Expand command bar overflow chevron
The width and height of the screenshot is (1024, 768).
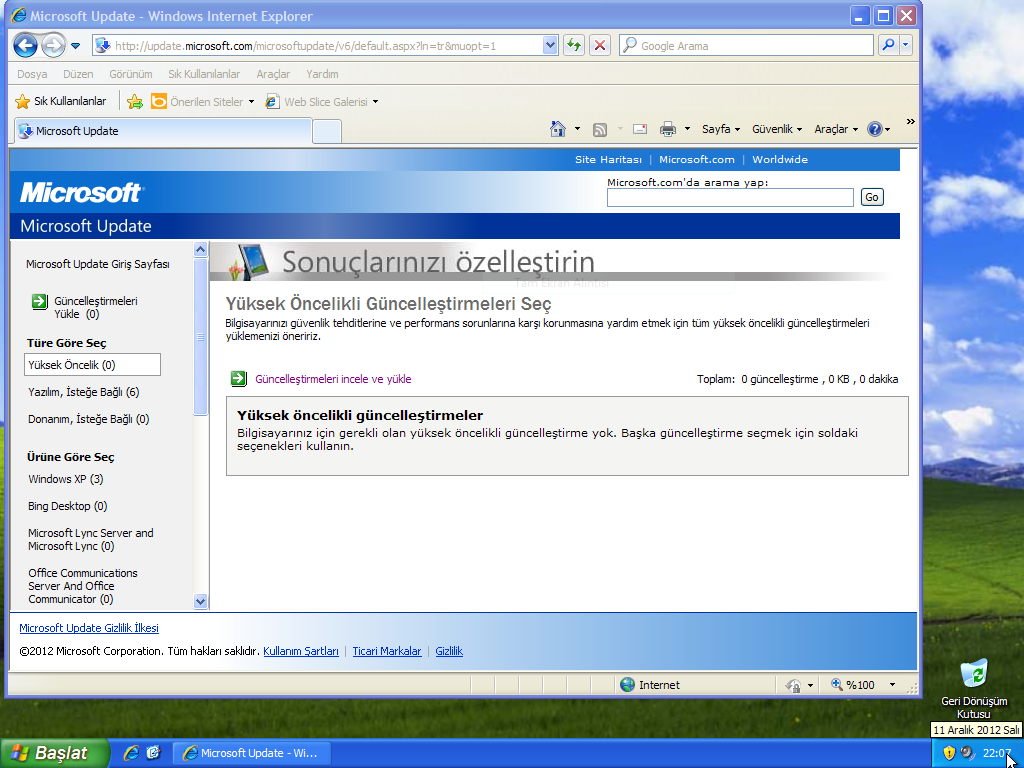pyautogui.click(x=910, y=121)
